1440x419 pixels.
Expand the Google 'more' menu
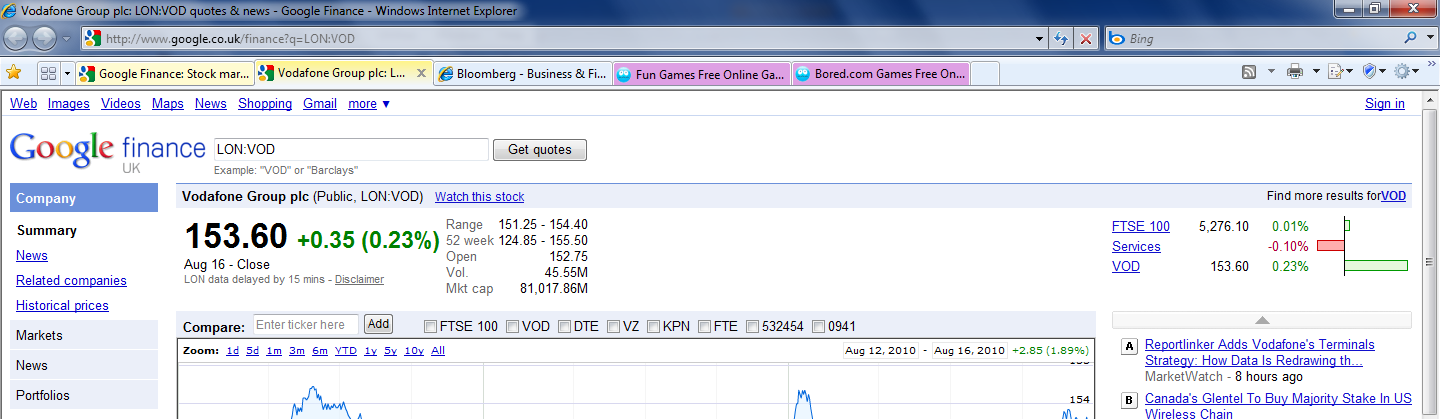(x=369, y=104)
